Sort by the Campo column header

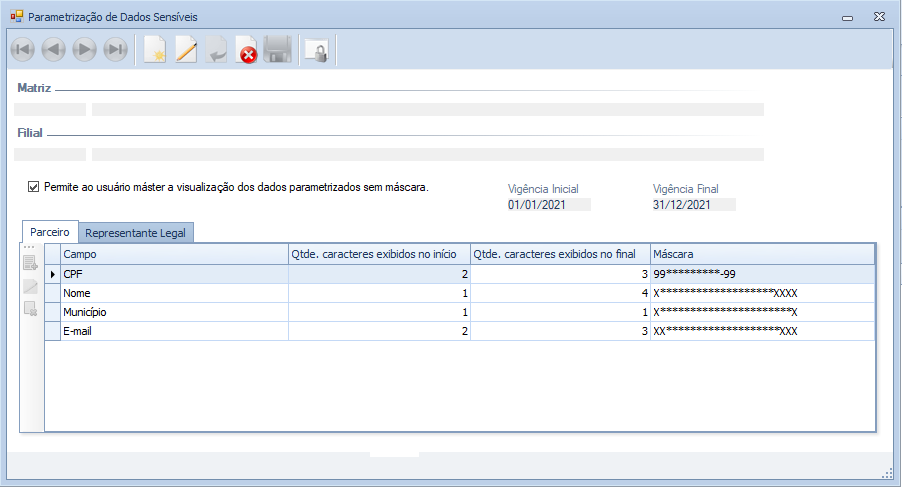click(174, 254)
